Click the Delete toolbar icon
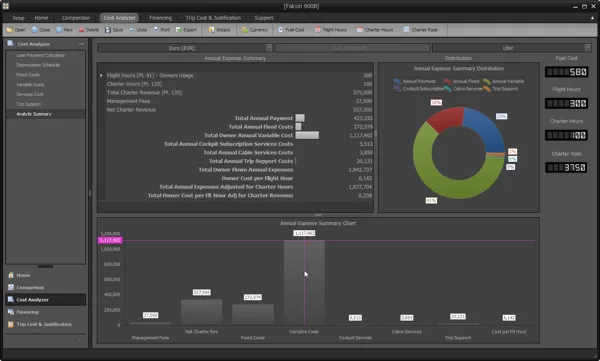Screen dimensions: 600x361 [x=88, y=30]
